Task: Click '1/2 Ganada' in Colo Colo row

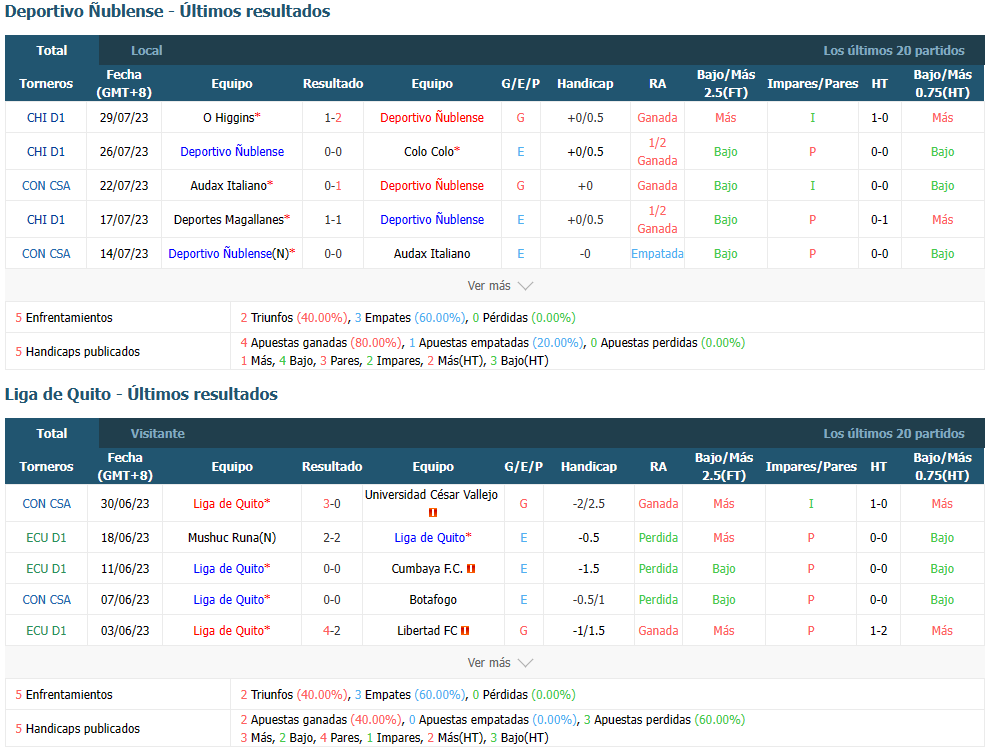Action: (657, 152)
